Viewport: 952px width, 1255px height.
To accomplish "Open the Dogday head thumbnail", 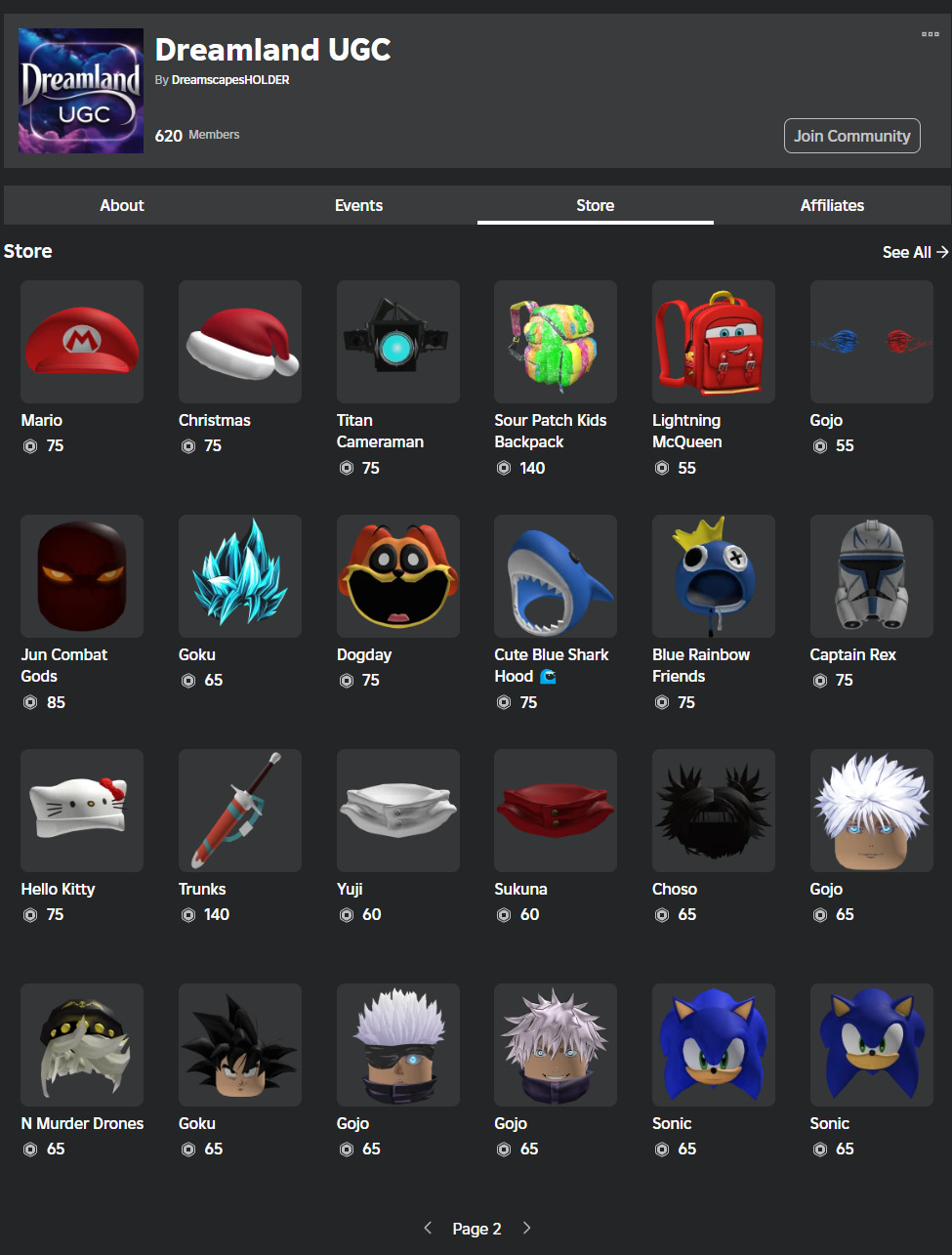I will [398, 576].
